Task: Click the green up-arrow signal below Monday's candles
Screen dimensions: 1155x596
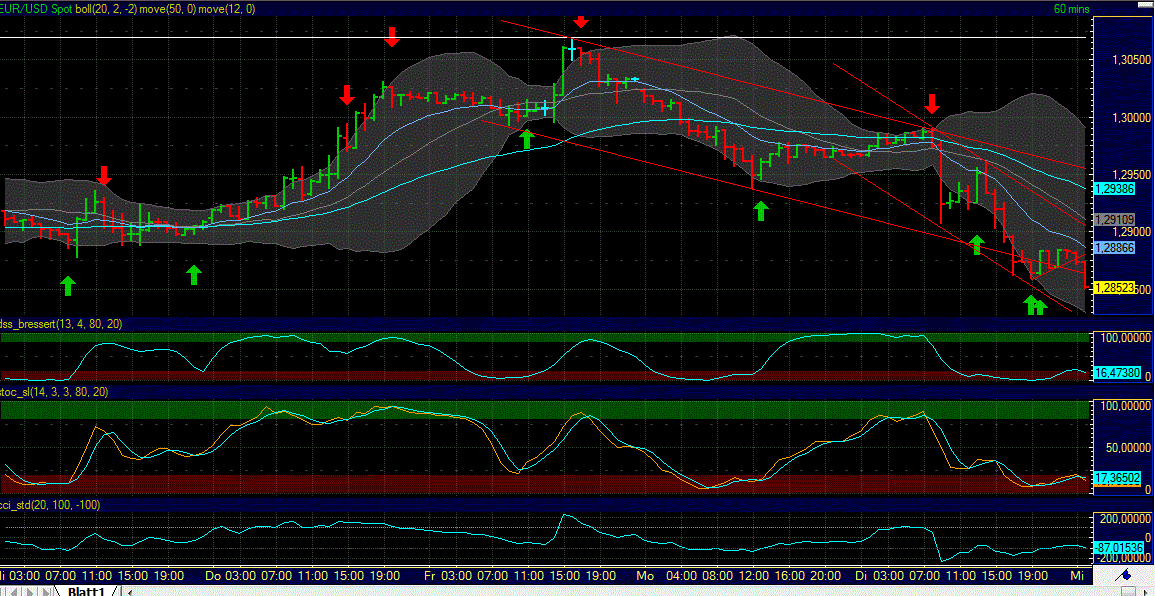Action: [x=759, y=211]
